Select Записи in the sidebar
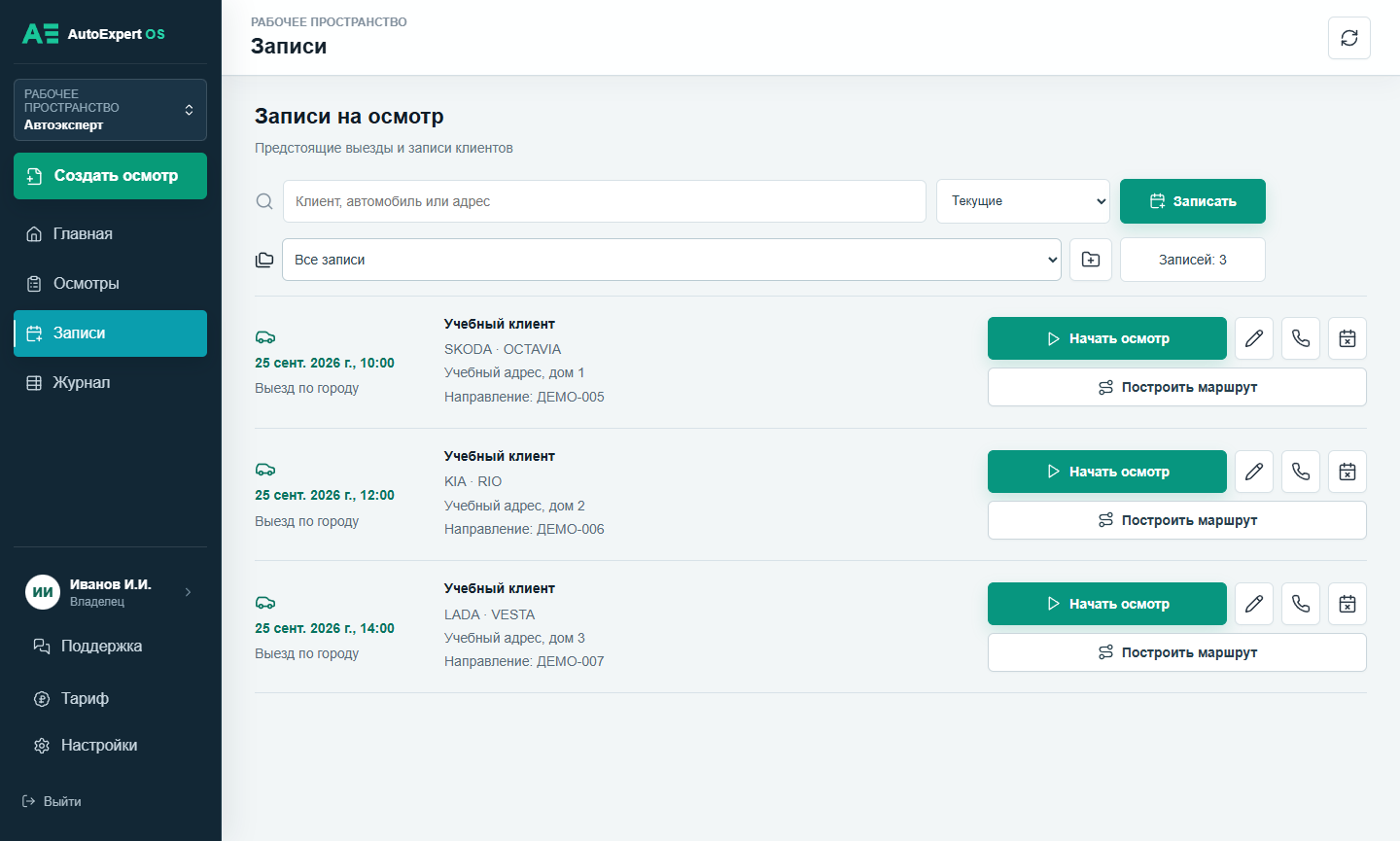The image size is (1400, 841). [x=110, y=333]
